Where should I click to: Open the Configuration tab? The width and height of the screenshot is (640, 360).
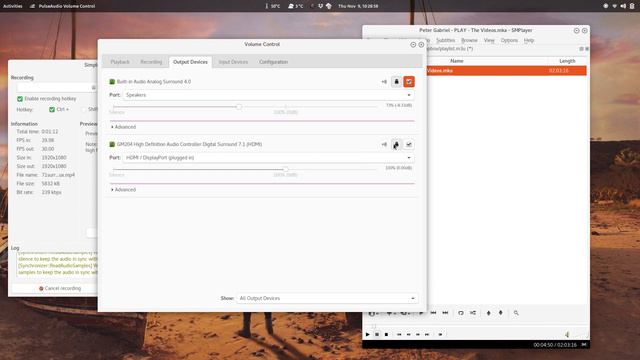point(273,62)
